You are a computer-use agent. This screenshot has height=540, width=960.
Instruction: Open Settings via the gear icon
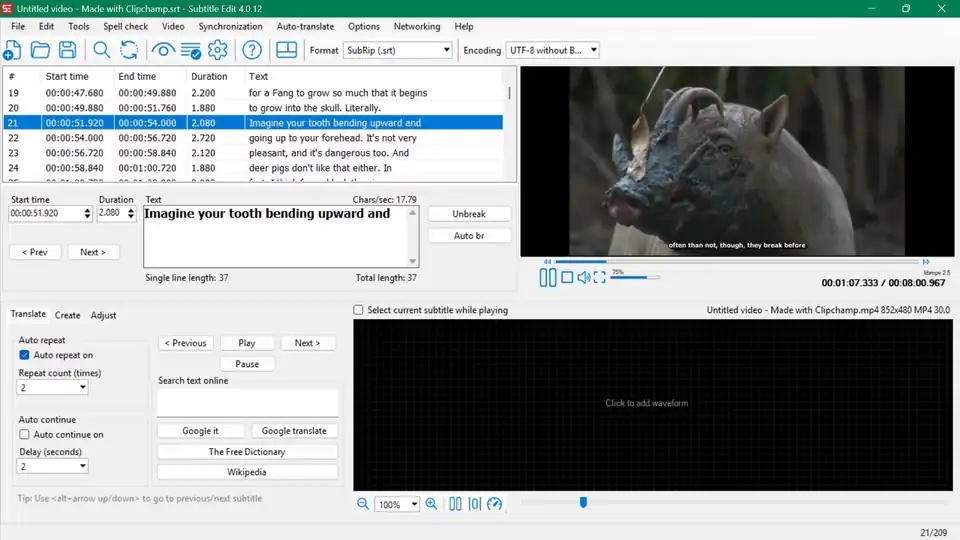(217, 50)
